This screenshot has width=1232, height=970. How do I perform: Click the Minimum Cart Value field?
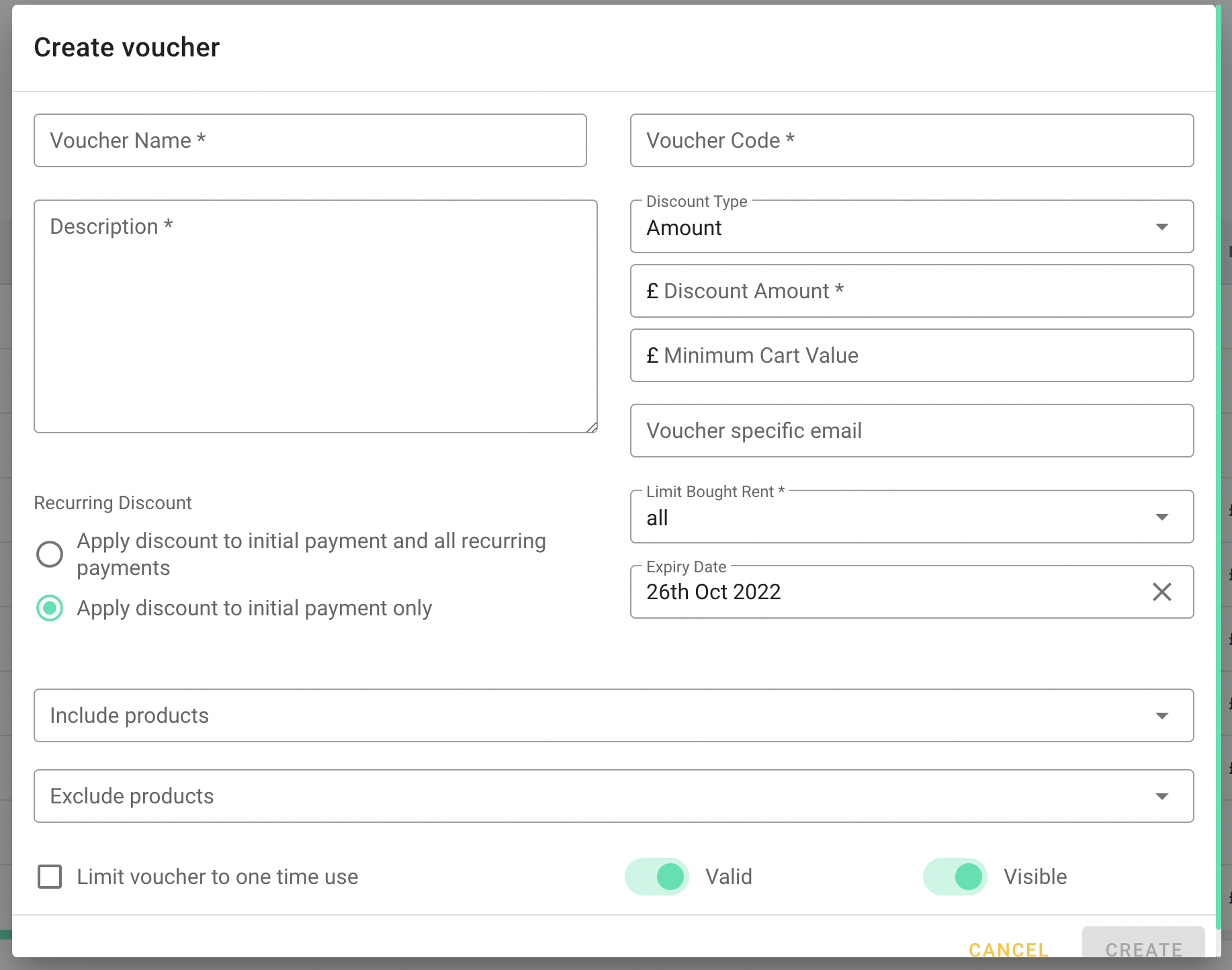[911, 355]
